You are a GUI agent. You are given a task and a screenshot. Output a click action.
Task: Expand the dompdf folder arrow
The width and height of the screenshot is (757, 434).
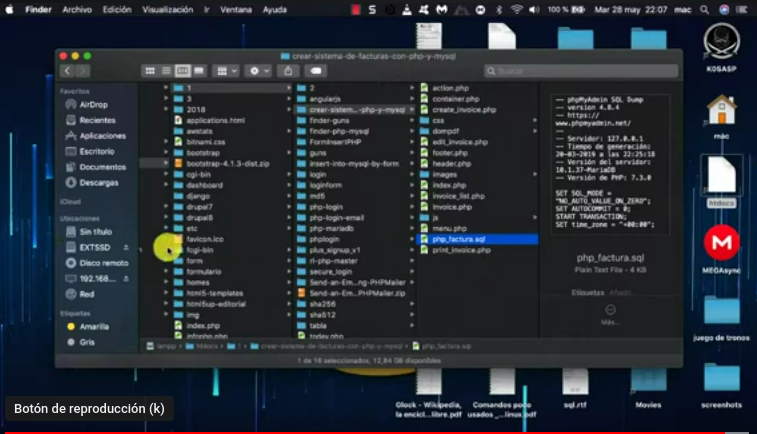[537, 131]
